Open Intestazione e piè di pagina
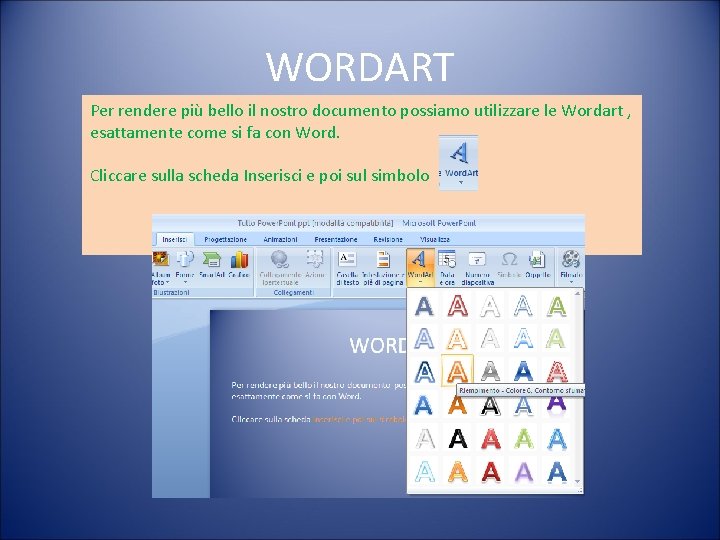The height and width of the screenshot is (540, 720). (383, 268)
